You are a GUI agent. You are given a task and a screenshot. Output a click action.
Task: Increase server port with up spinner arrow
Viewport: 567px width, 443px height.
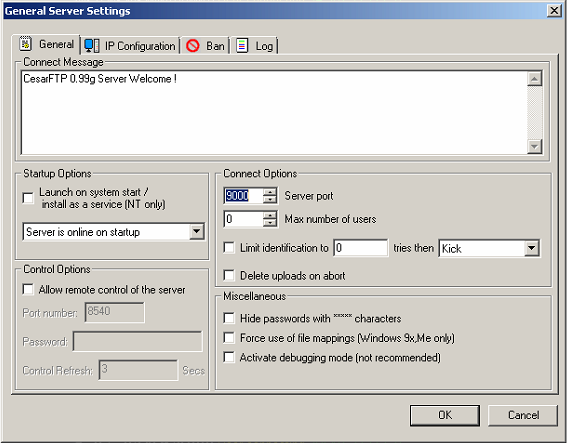270,192
